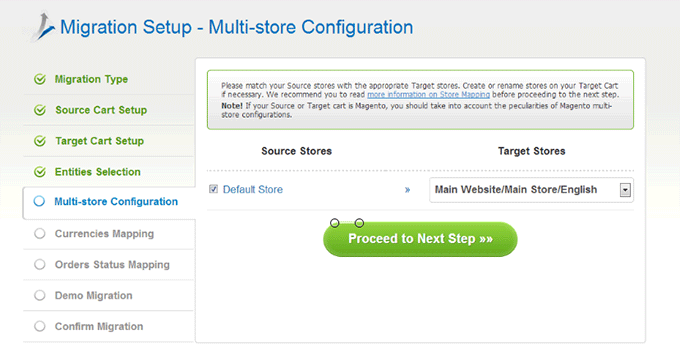Click the migration wizard logo icon
Viewport: 680px width, 362px height.
coord(43,27)
